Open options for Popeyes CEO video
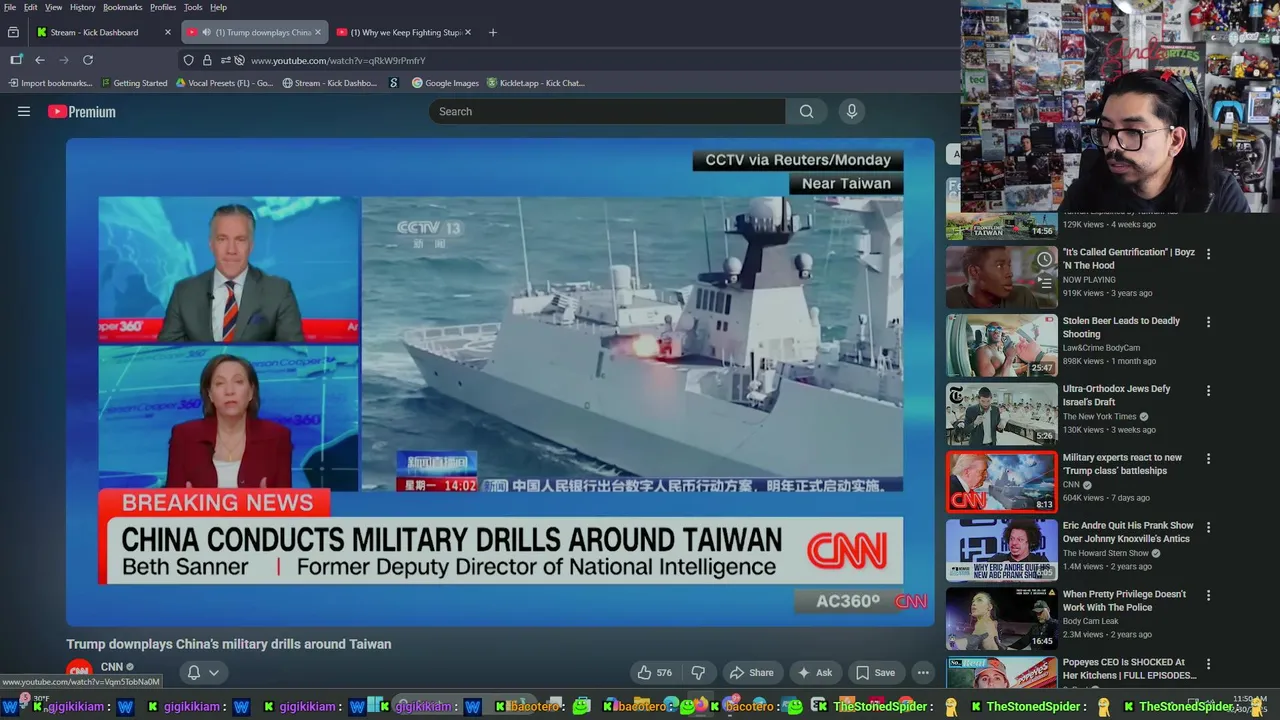This screenshot has height=720, width=1280. click(x=1208, y=663)
